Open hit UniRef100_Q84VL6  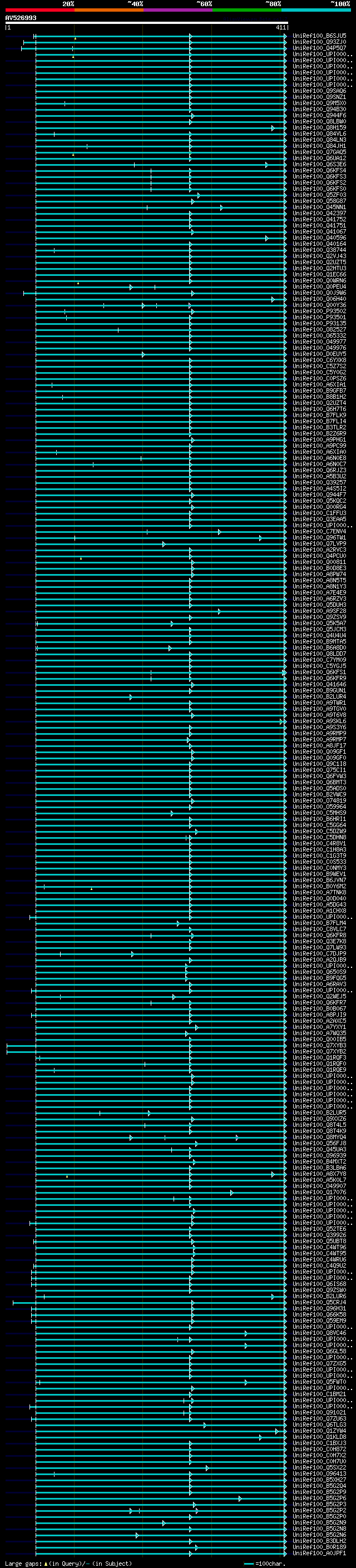319,134
